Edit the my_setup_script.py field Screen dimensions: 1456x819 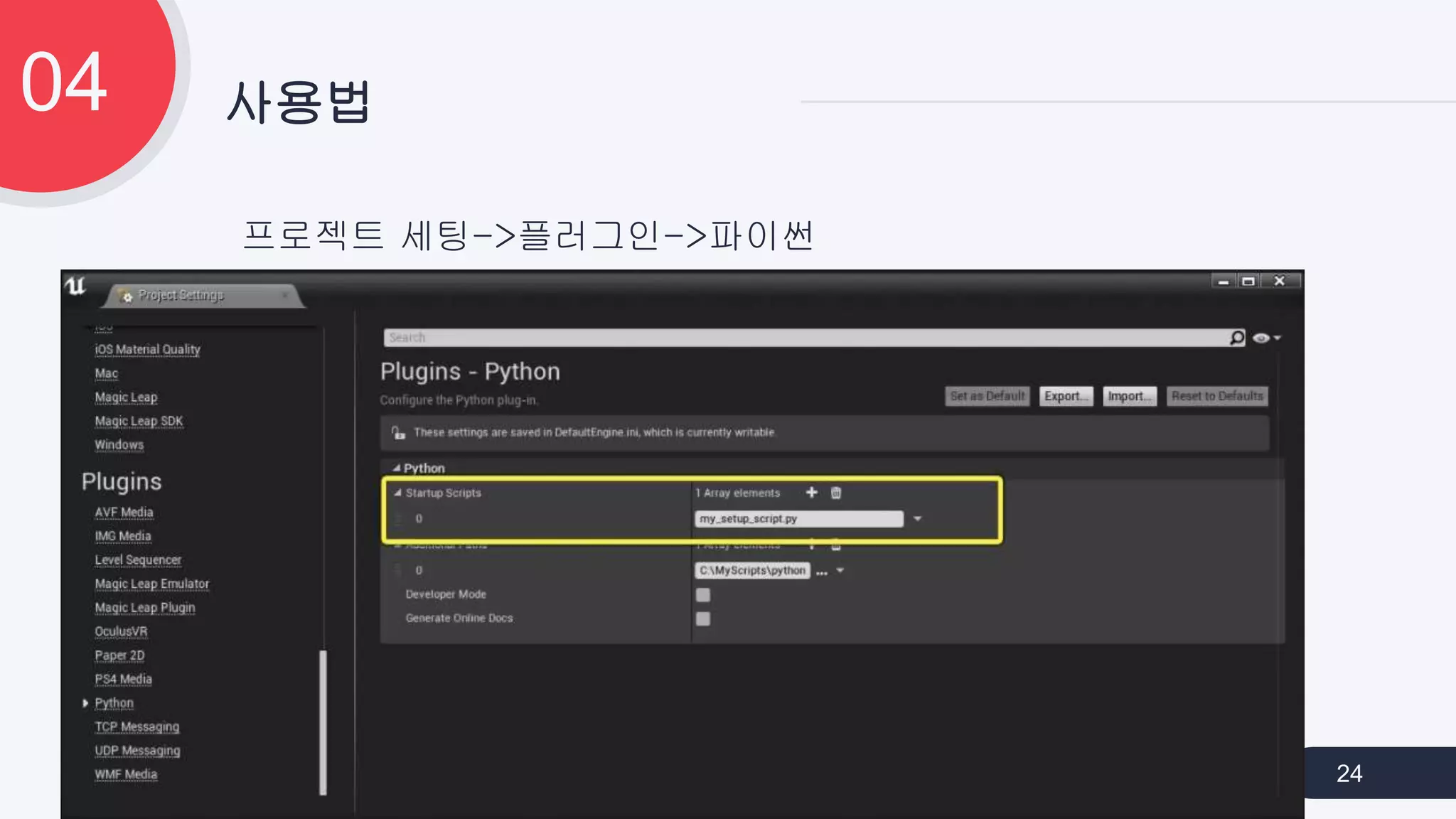point(799,519)
